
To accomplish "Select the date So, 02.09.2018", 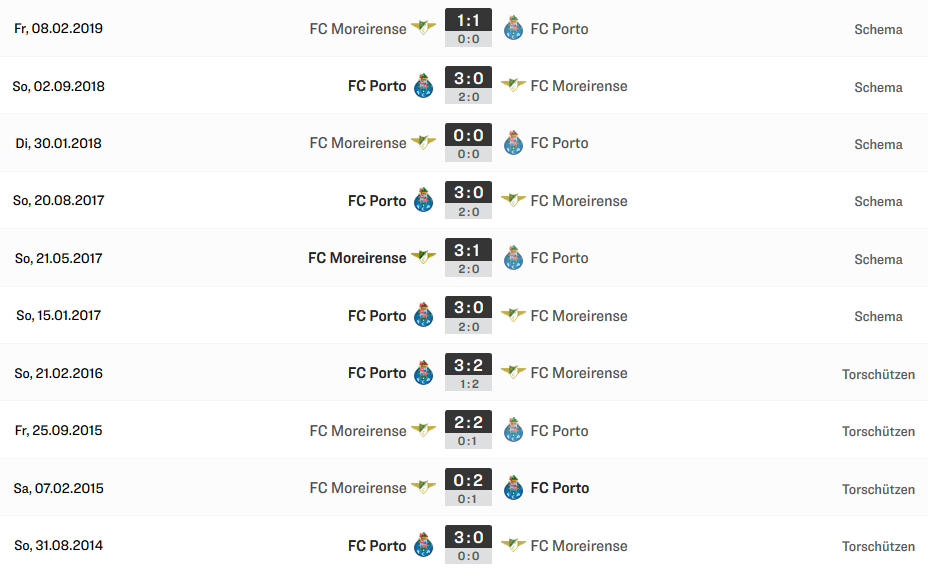I will pyautogui.click(x=59, y=86).
